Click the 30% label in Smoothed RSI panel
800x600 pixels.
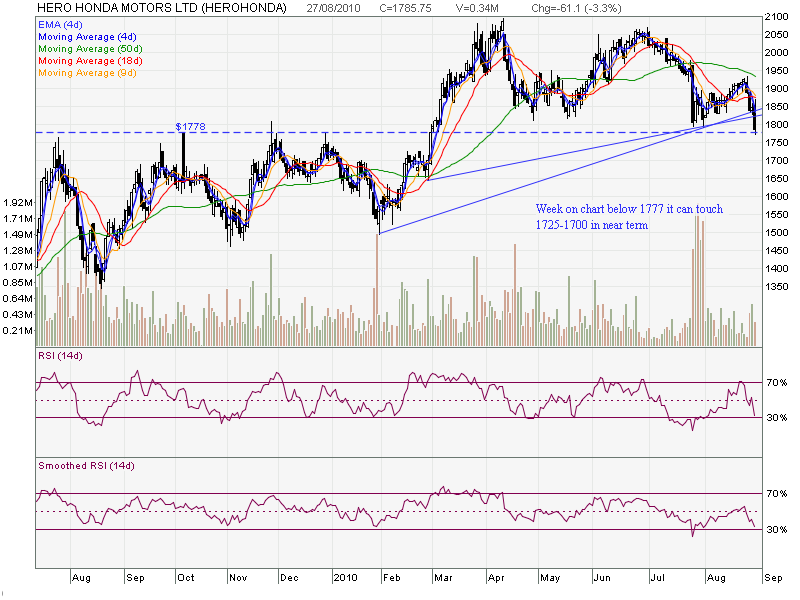pyautogui.click(x=777, y=530)
